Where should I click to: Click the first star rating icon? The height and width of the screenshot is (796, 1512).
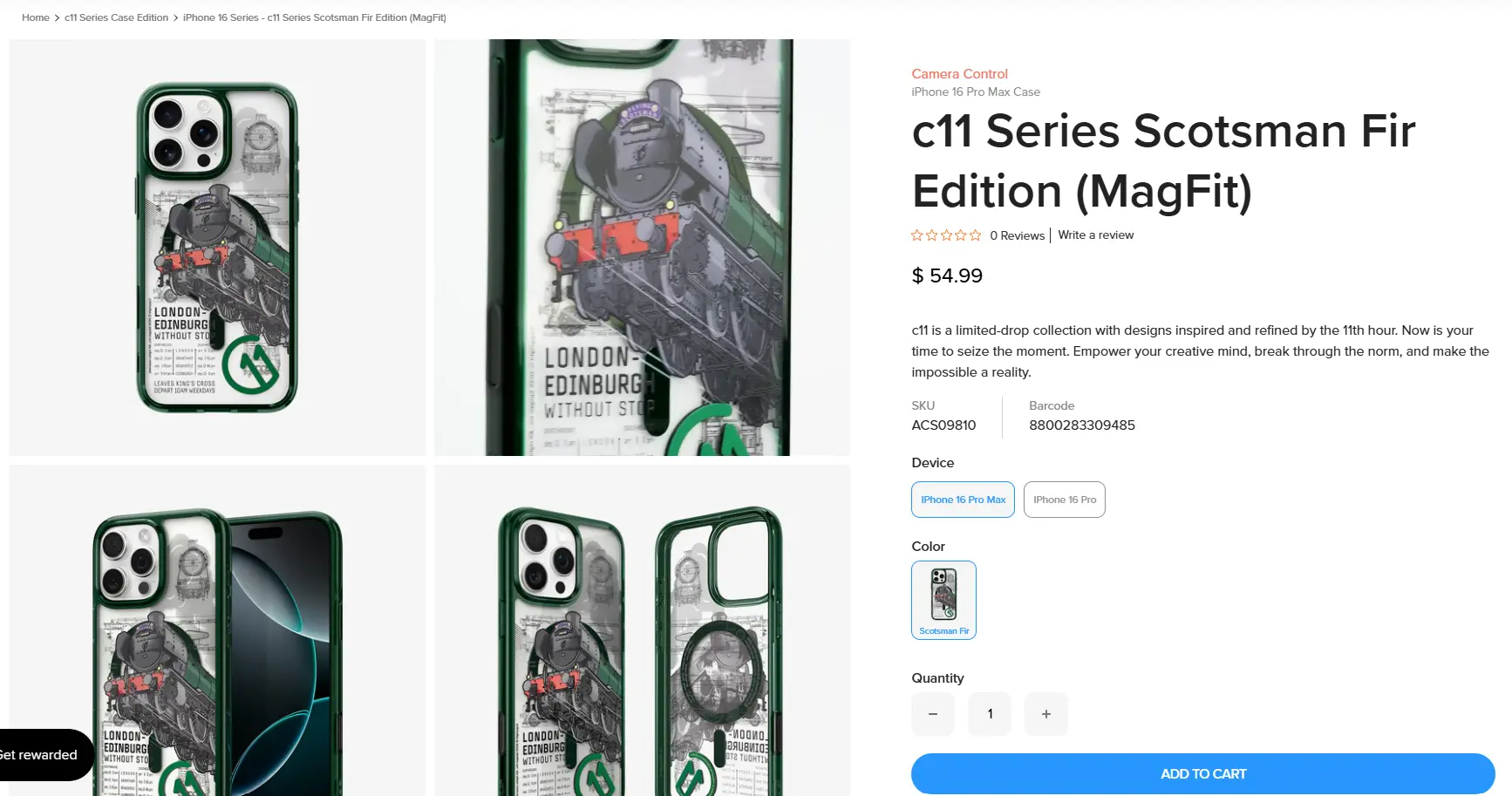coord(916,235)
